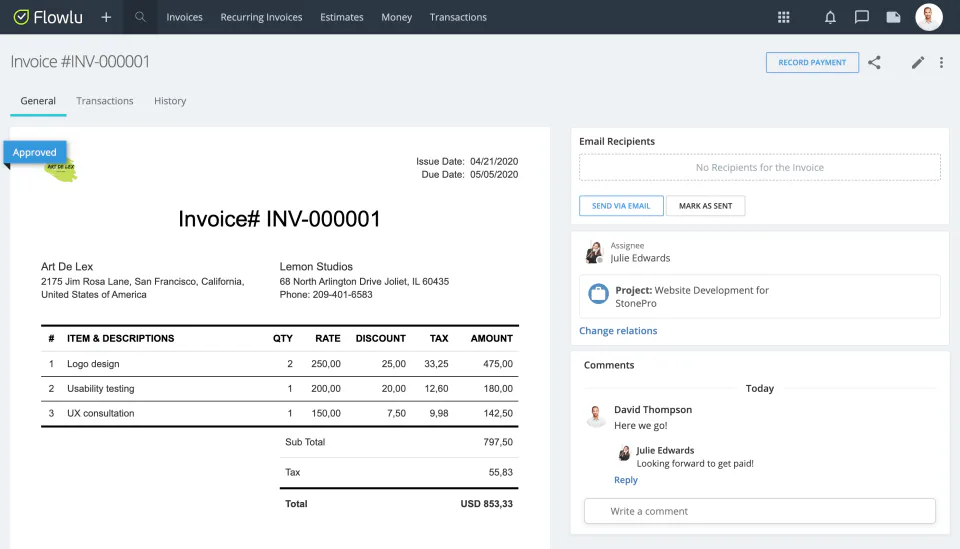This screenshot has height=549, width=960.
Task: Click Mark As Sent button
Action: (x=705, y=206)
